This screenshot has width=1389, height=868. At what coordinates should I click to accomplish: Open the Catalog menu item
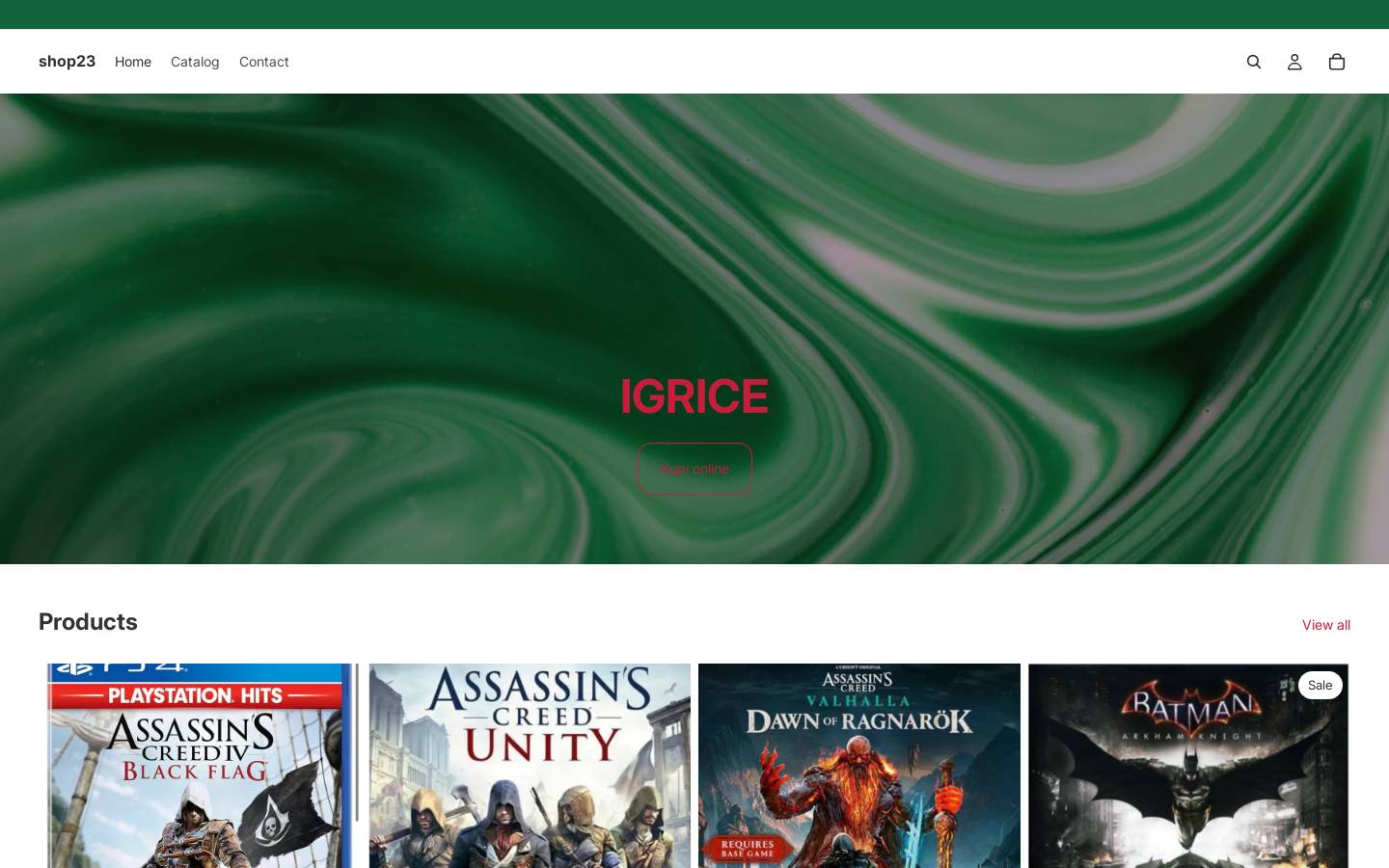pos(195,62)
